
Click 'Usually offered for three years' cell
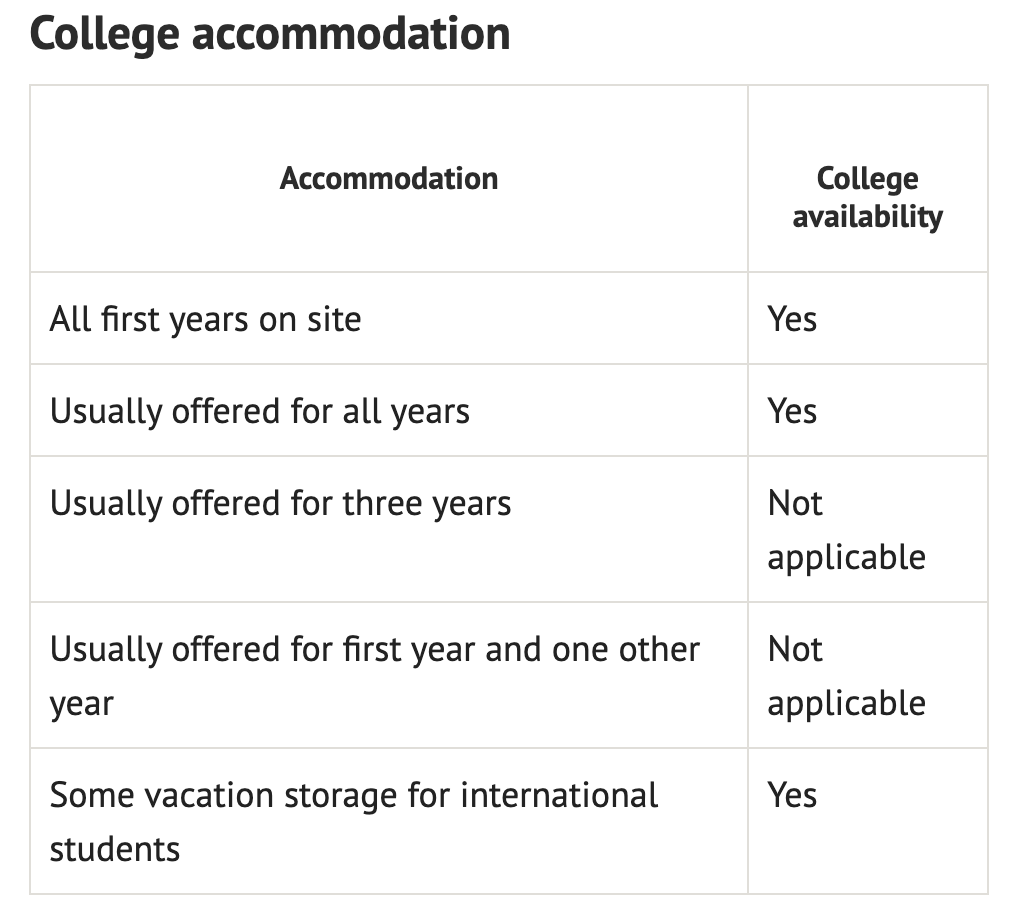[x=281, y=502]
